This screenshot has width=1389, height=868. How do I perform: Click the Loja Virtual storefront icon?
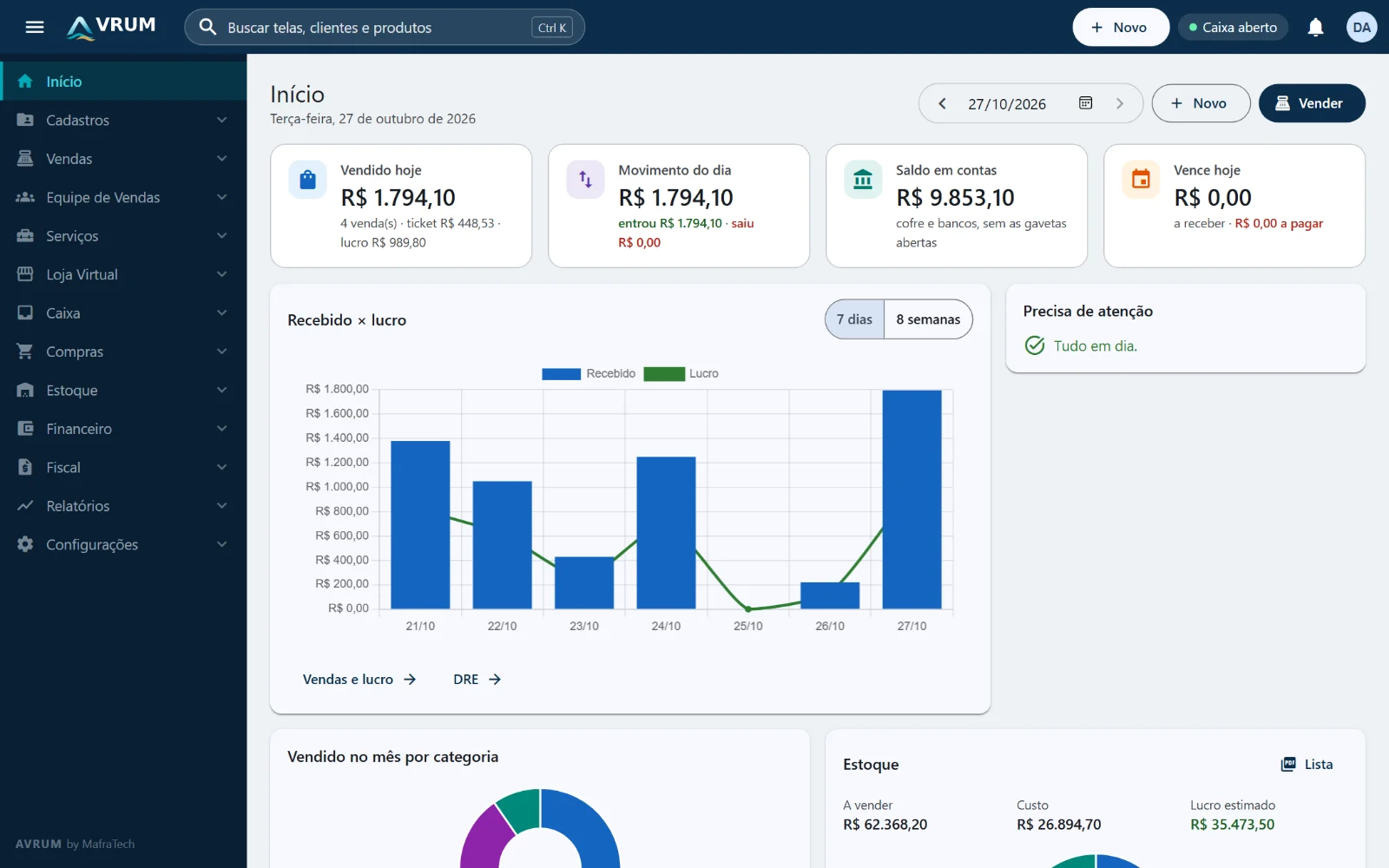pyautogui.click(x=25, y=274)
